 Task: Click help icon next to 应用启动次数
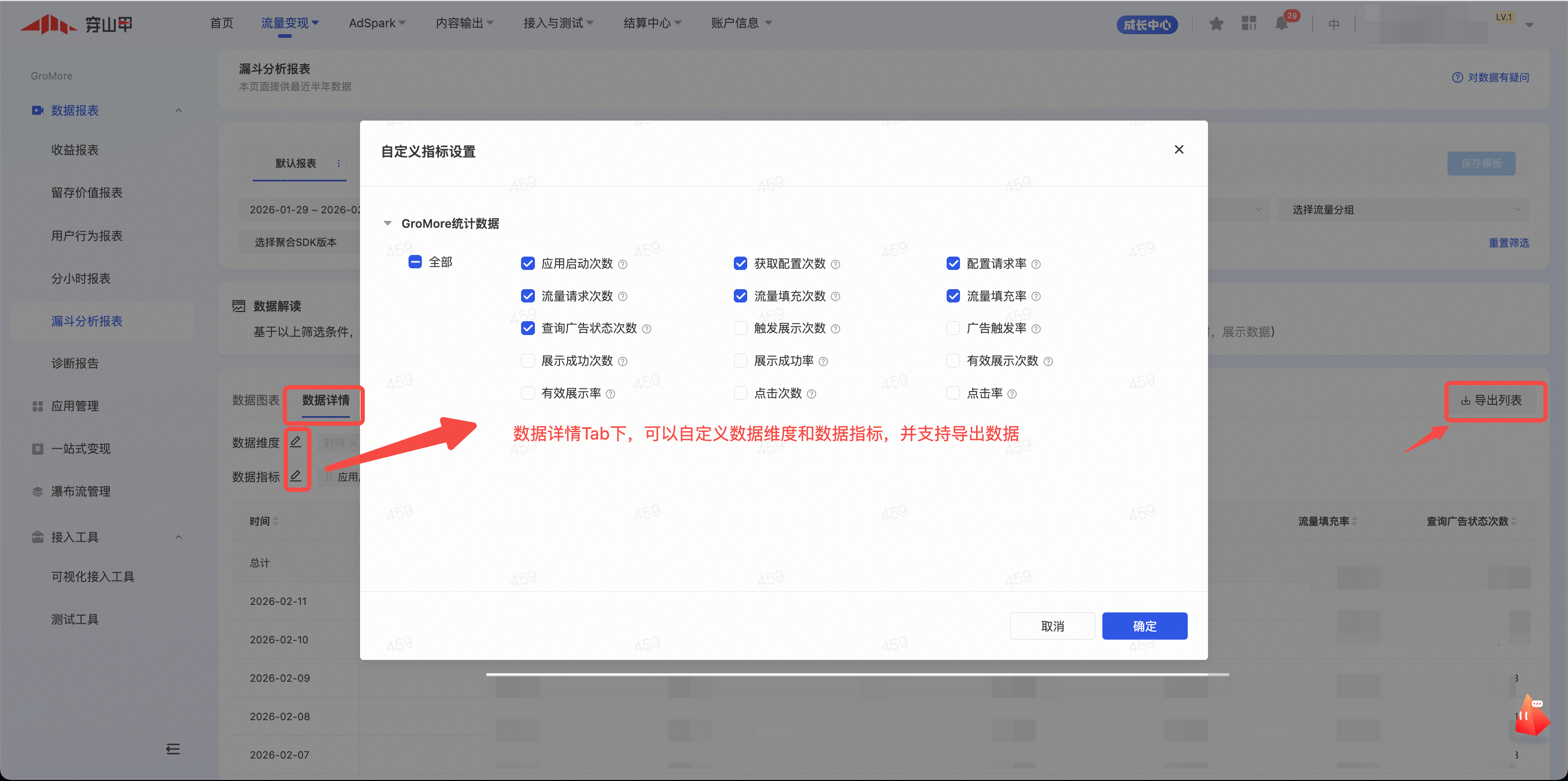623,264
